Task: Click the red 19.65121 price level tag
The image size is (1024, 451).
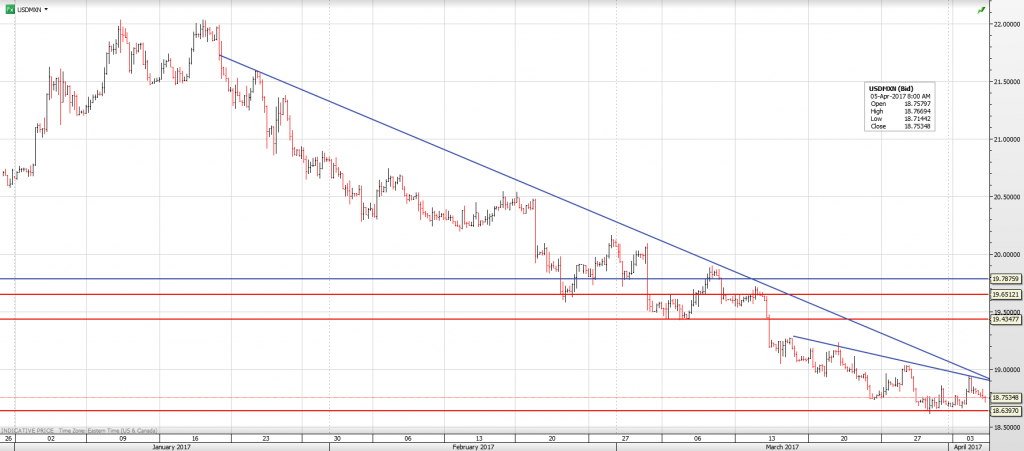Action: (1005, 295)
